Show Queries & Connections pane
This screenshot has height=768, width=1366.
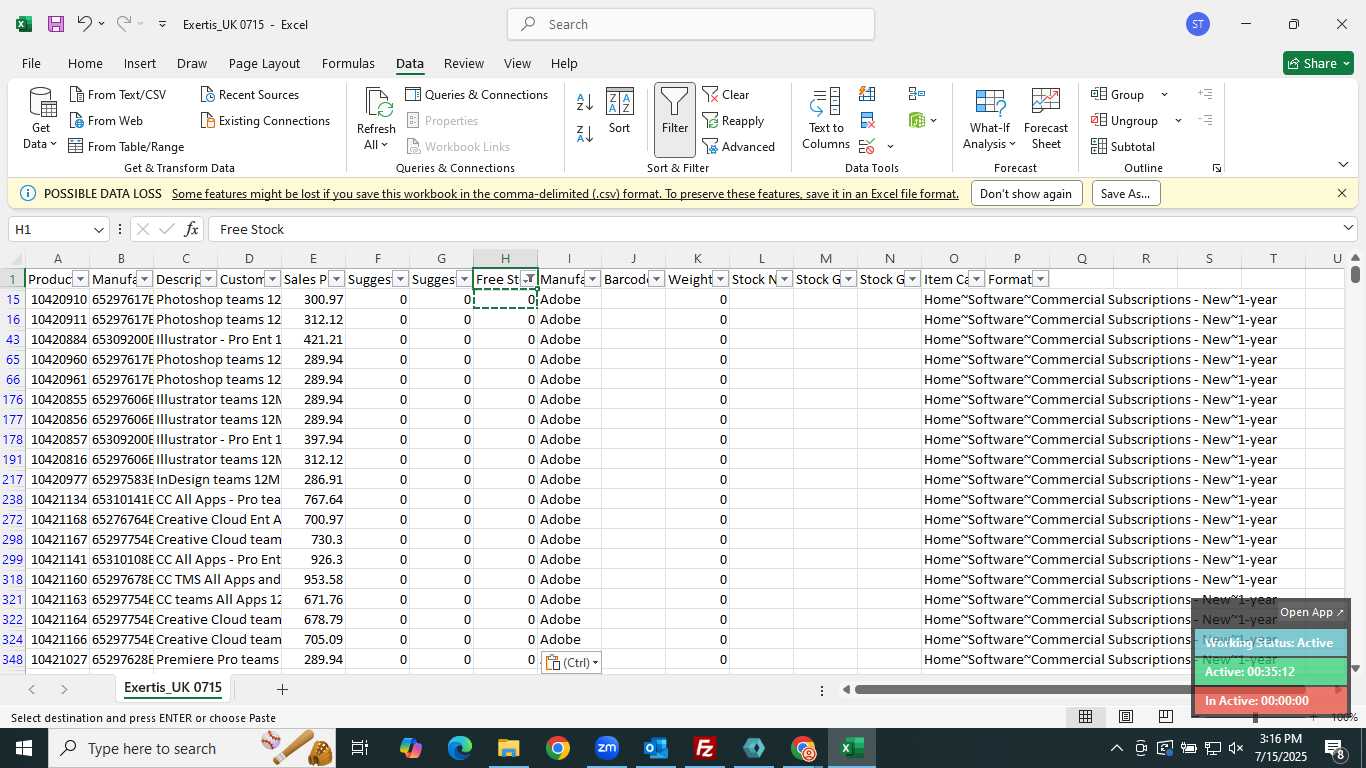point(477,94)
